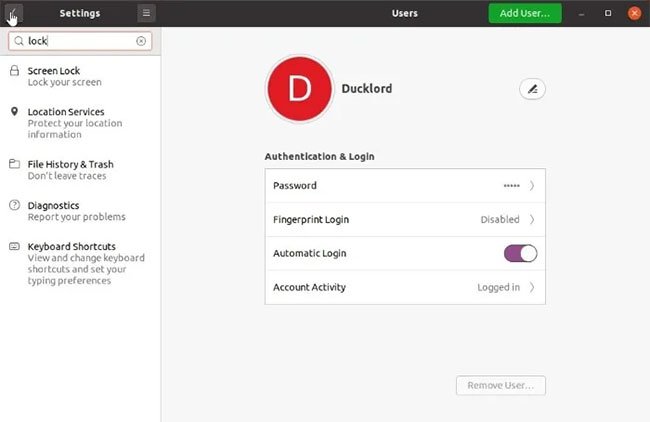Click the magnifier icon in search box
Image resolution: width=650 pixels, height=422 pixels.
(x=19, y=41)
